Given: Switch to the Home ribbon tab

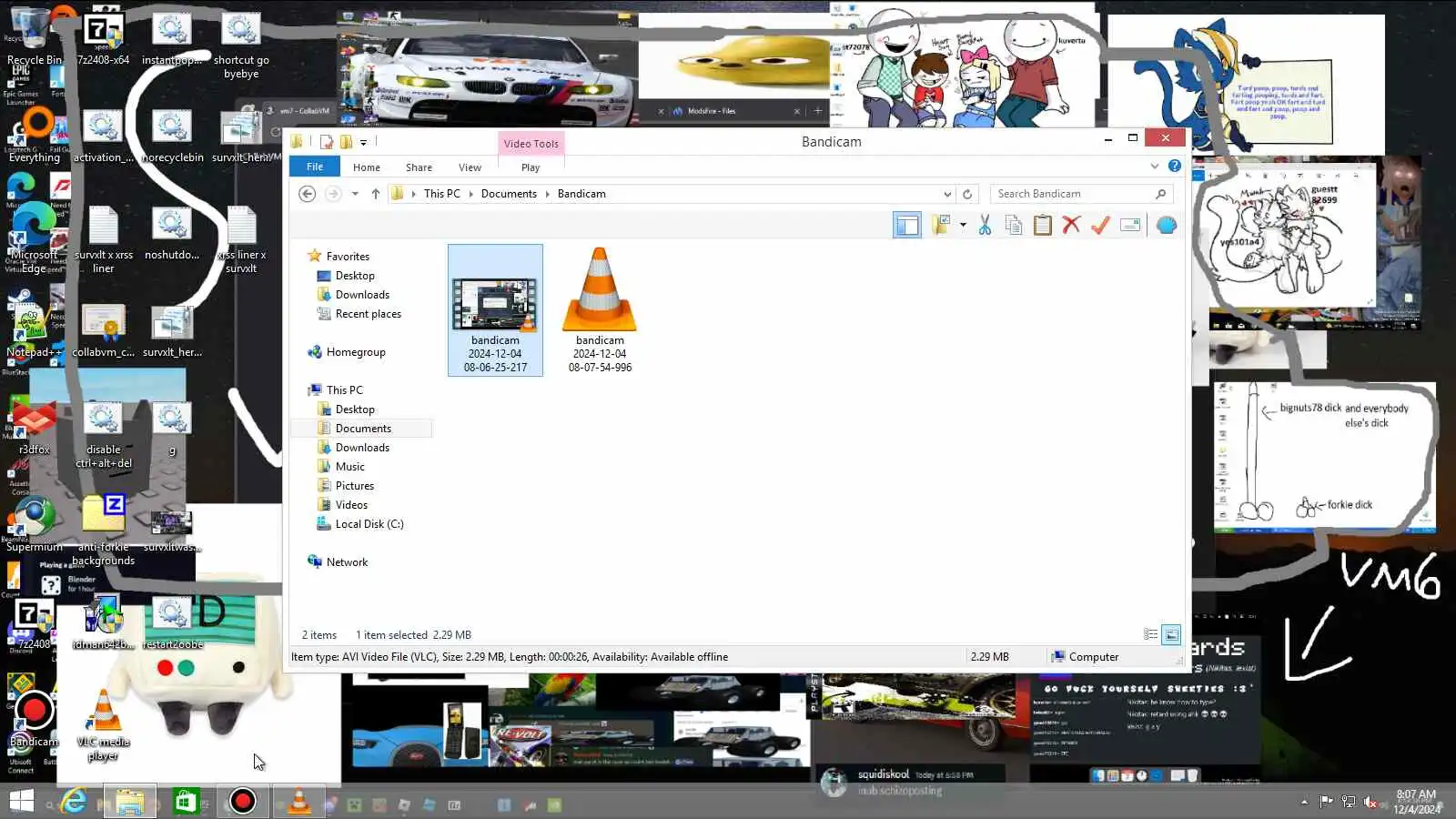Looking at the screenshot, I should click(367, 167).
